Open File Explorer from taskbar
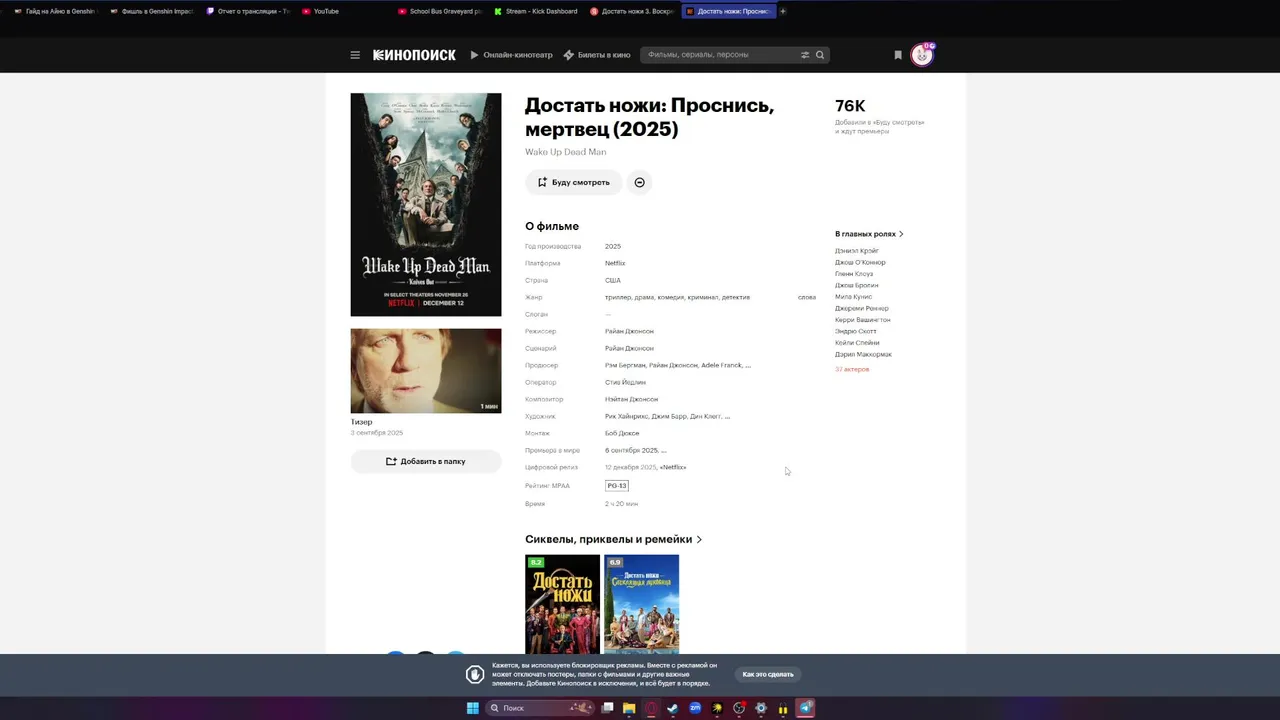Viewport: 1280px width, 720px height. coord(629,708)
